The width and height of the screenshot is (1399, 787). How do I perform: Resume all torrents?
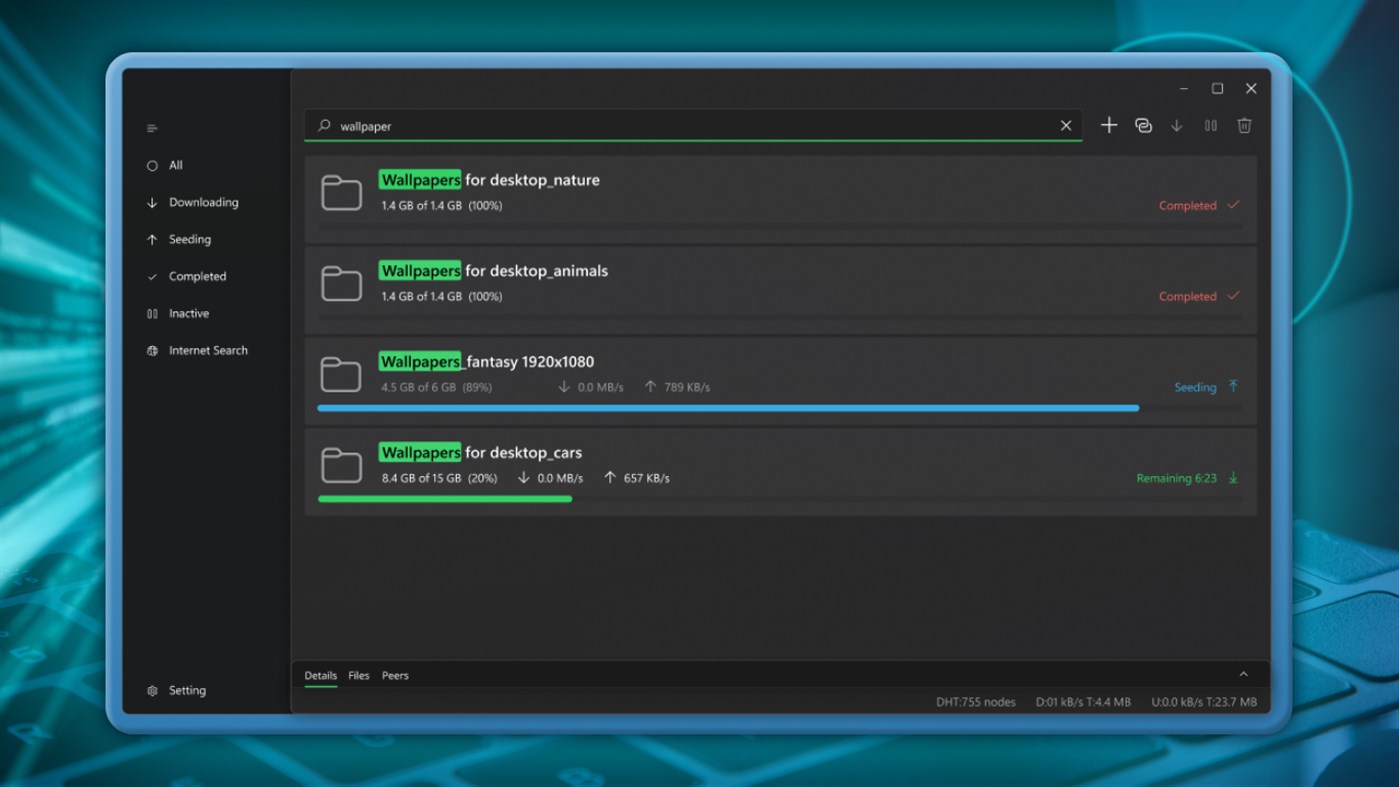[x=1177, y=125]
